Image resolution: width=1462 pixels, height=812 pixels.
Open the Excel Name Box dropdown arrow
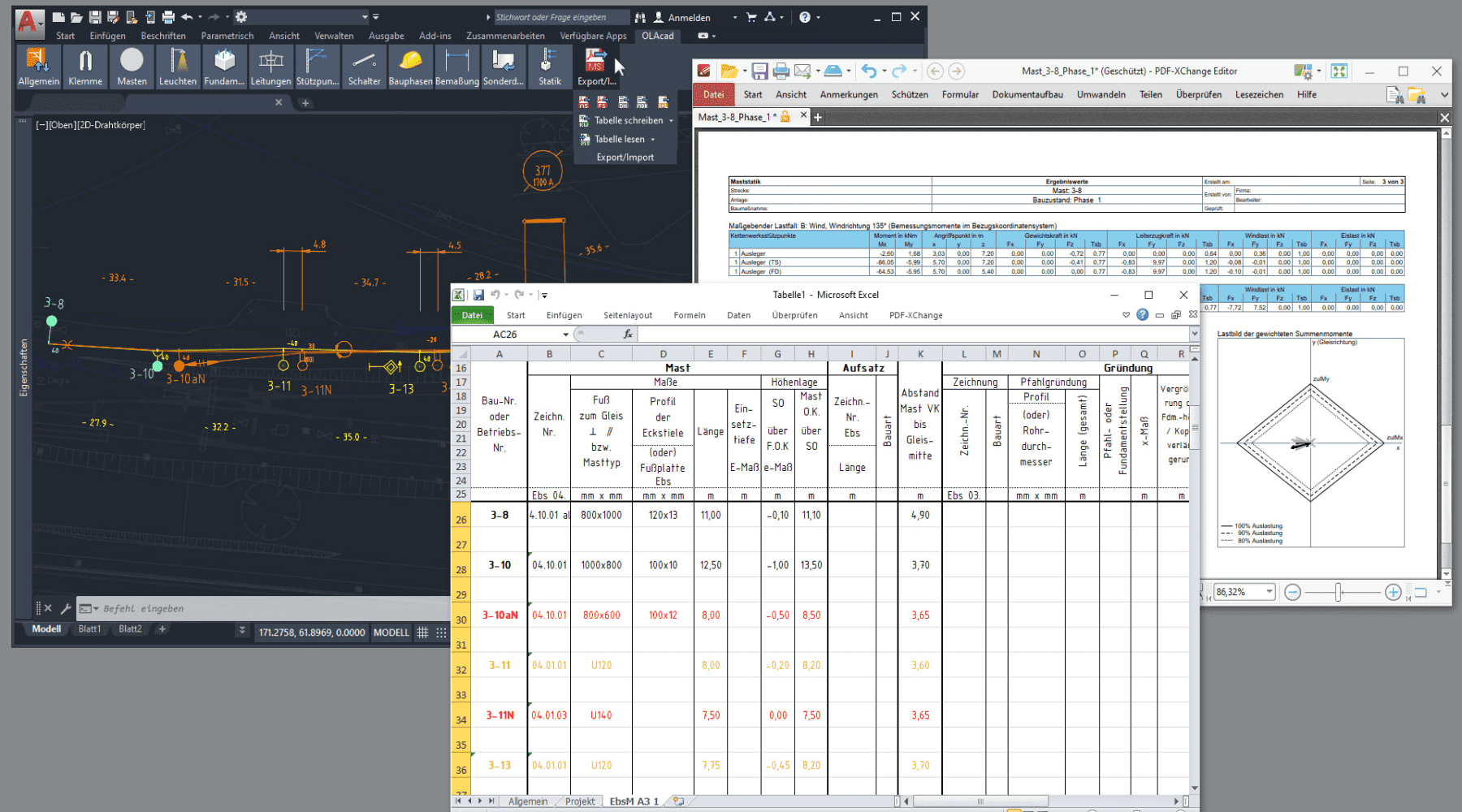(x=565, y=335)
